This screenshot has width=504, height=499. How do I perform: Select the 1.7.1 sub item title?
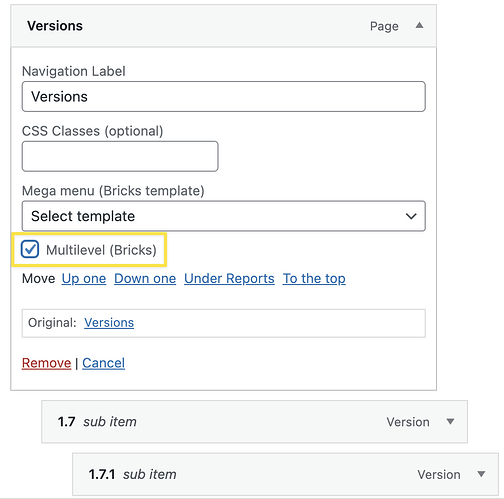click(132, 474)
